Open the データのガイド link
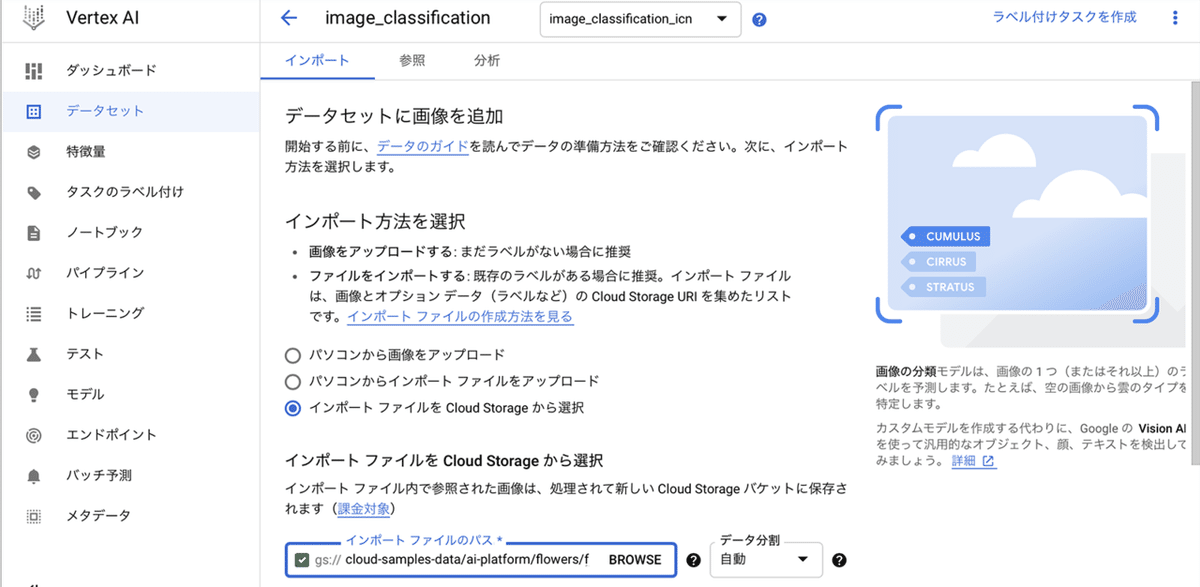The width and height of the screenshot is (1200, 587). (x=422, y=146)
